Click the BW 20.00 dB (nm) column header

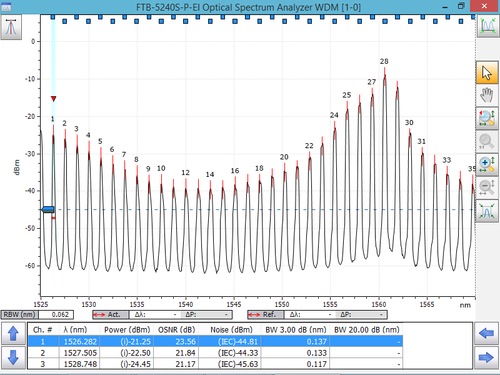coord(366,330)
